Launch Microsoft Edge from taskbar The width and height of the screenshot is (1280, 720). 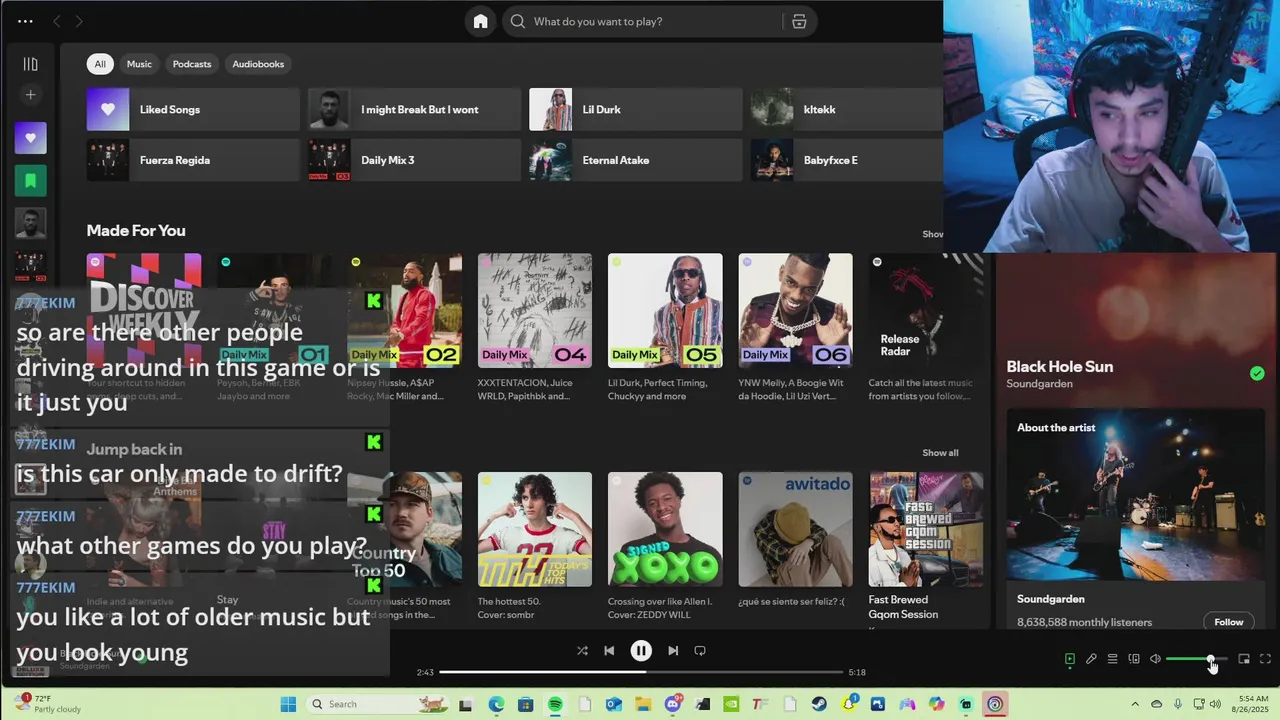(x=496, y=704)
